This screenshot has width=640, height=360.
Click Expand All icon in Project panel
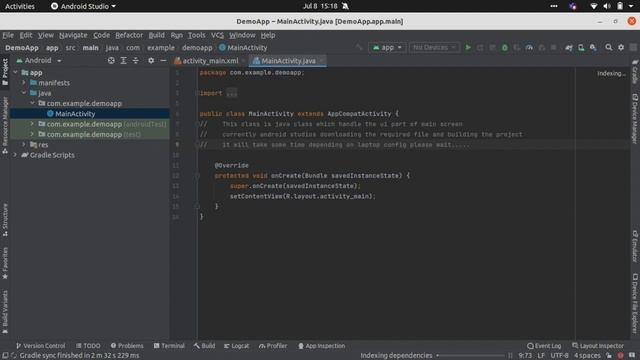click(123, 60)
